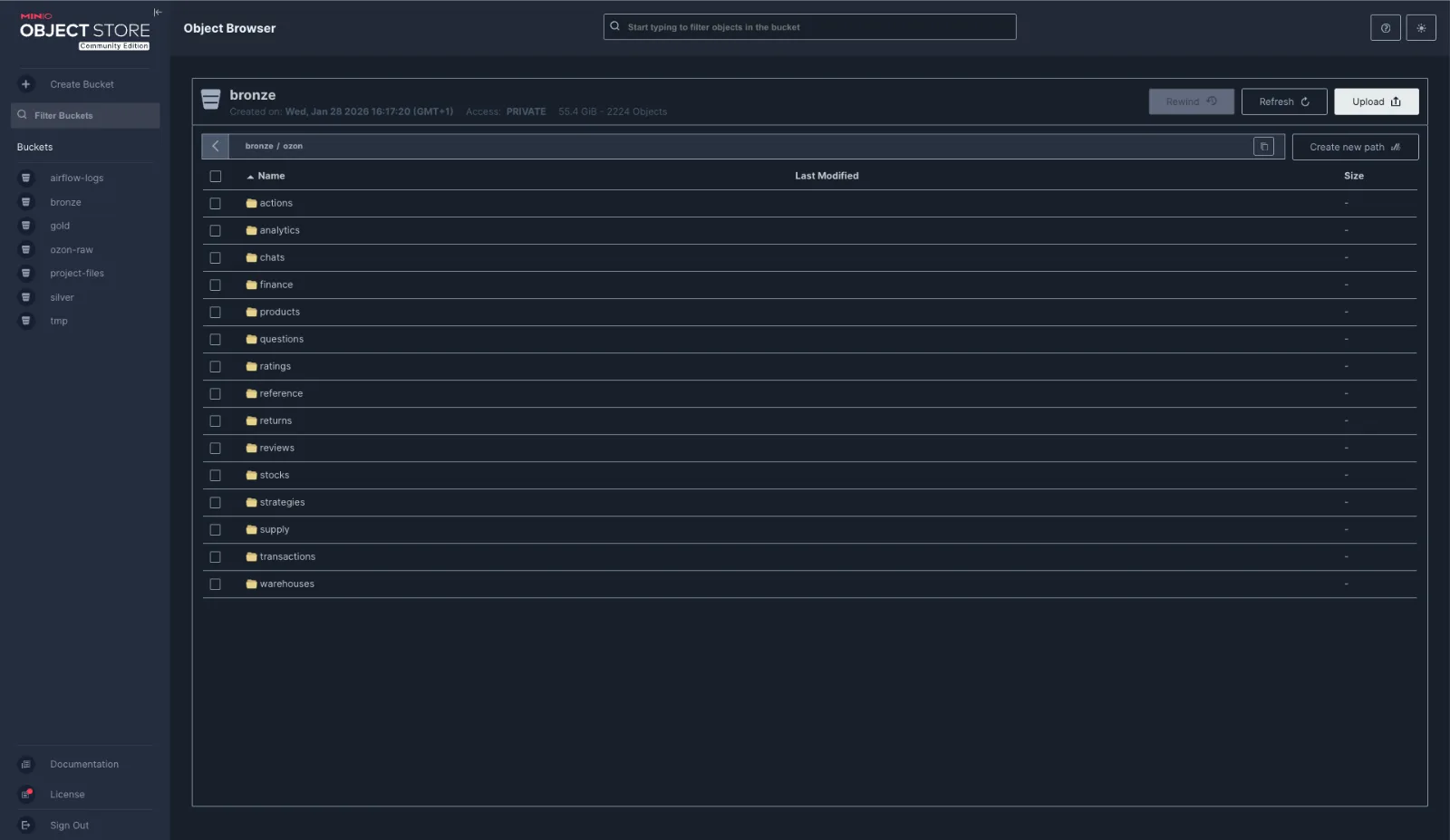Check the box for the analytics folder
The height and width of the screenshot is (840, 1450).
(x=215, y=230)
